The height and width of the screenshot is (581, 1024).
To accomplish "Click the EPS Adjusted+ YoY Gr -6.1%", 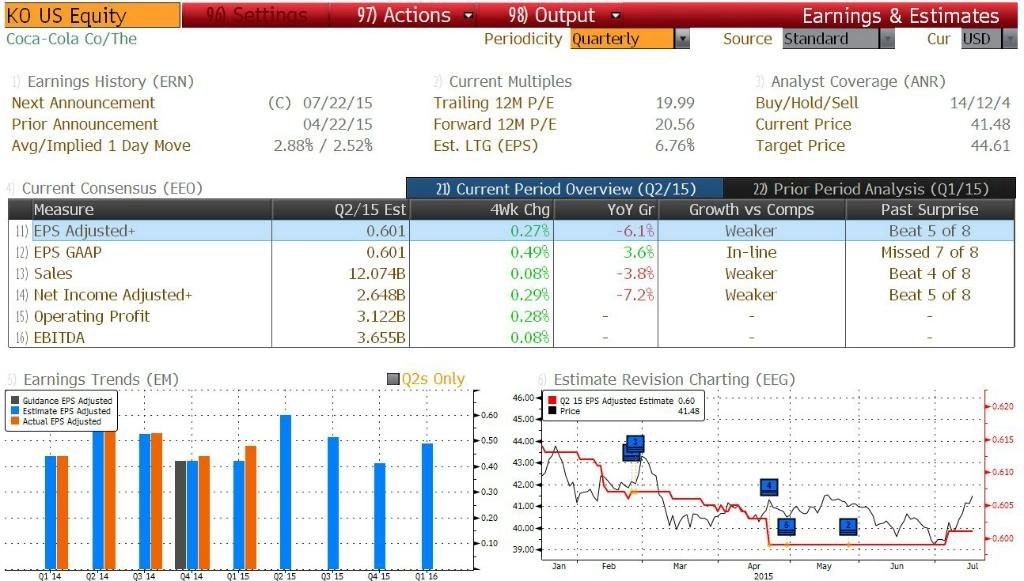I will [x=635, y=230].
